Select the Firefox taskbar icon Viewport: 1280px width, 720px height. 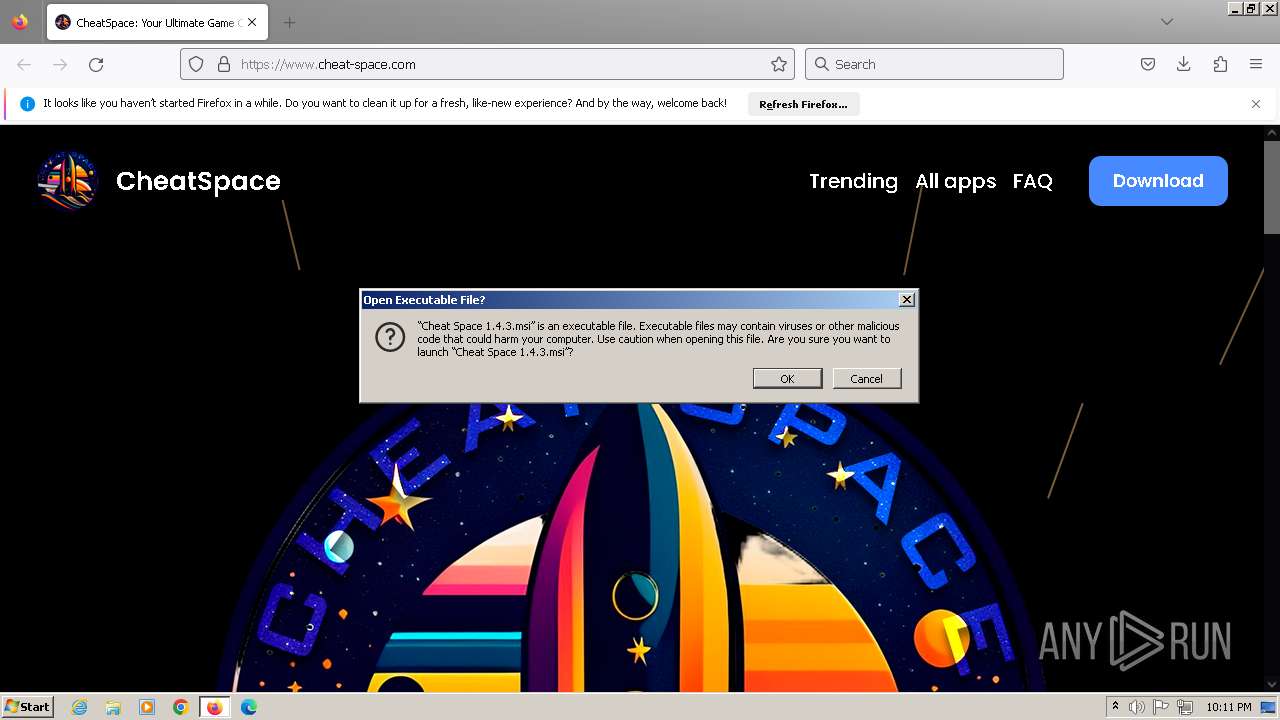pyautogui.click(x=214, y=707)
